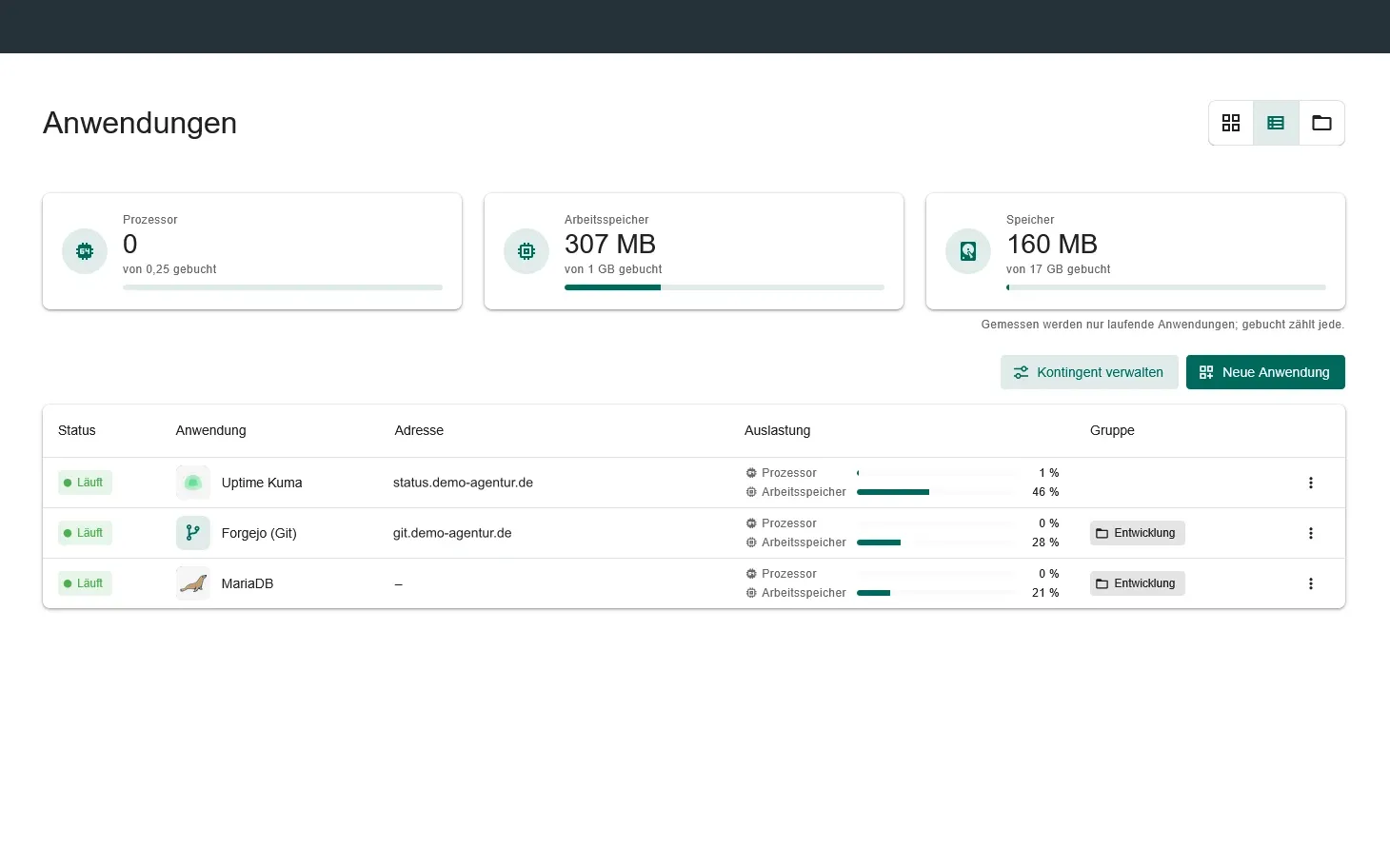Click the MariaDB application name
Screen dimensions: 1390x868
[248, 583]
